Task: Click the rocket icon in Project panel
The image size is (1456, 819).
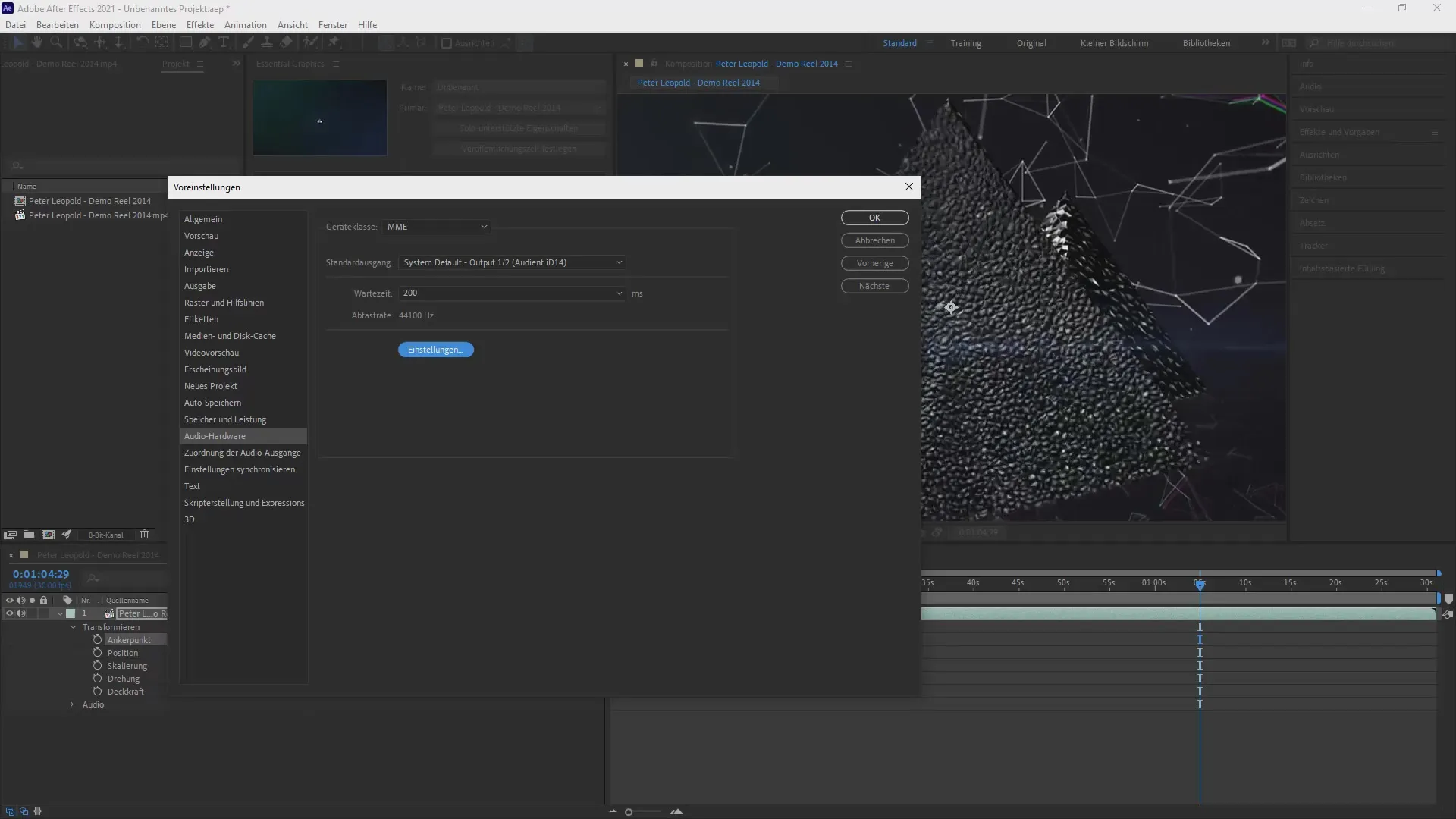Action: point(67,535)
